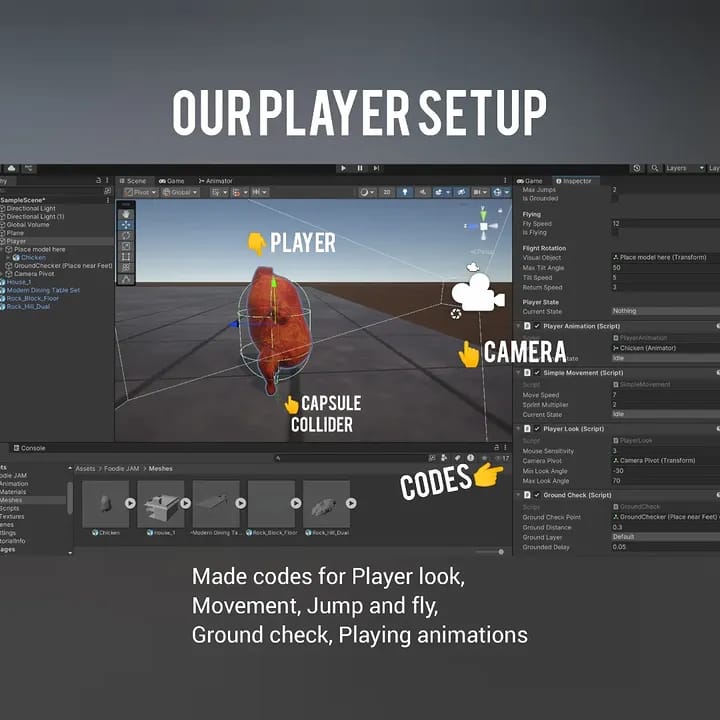Image resolution: width=720 pixels, height=720 pixels.
Task: Toggle Simple Movement script enabled checkbox
Action: (537, 372)
